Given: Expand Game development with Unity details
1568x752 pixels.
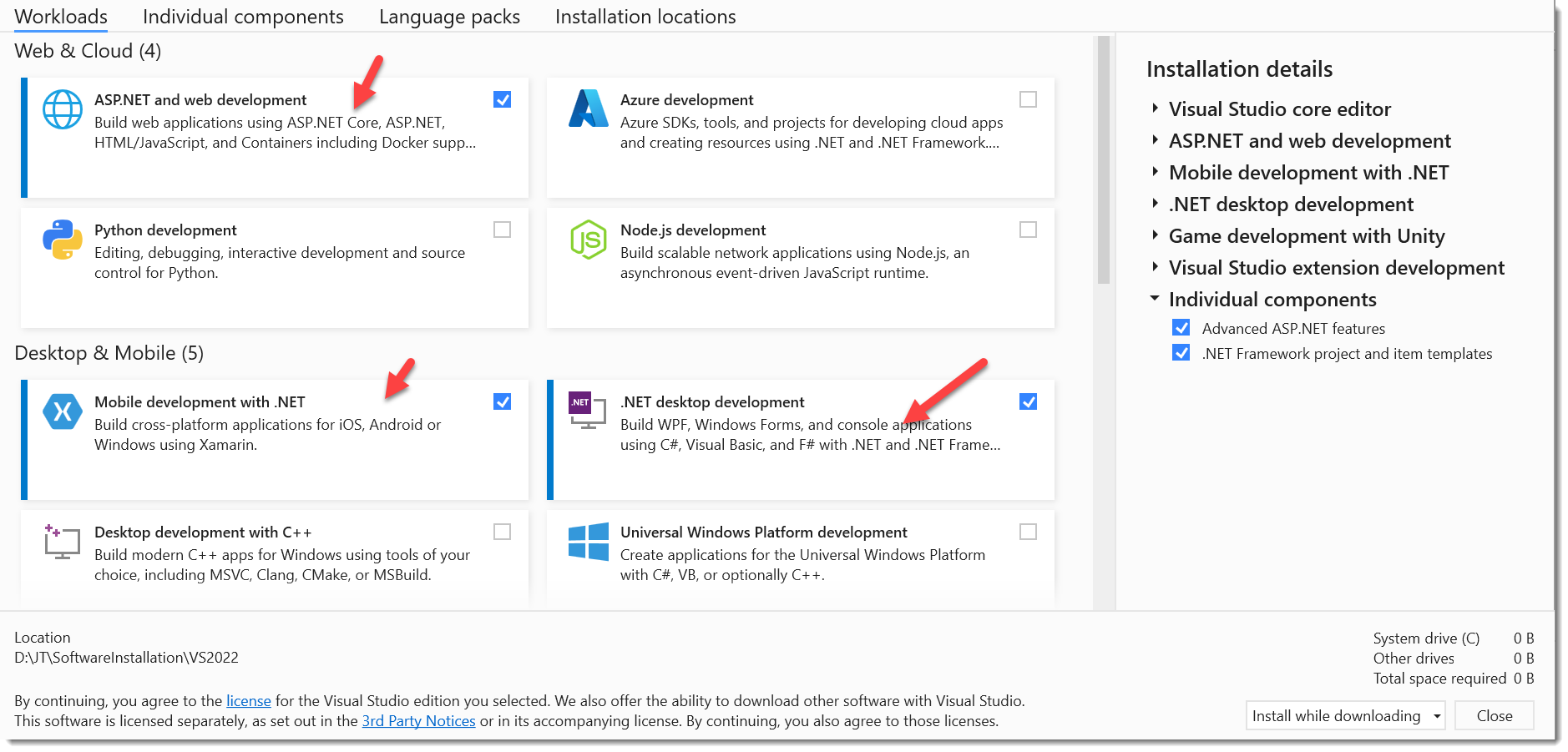Looking at the screenshot, I should 1155,235.
